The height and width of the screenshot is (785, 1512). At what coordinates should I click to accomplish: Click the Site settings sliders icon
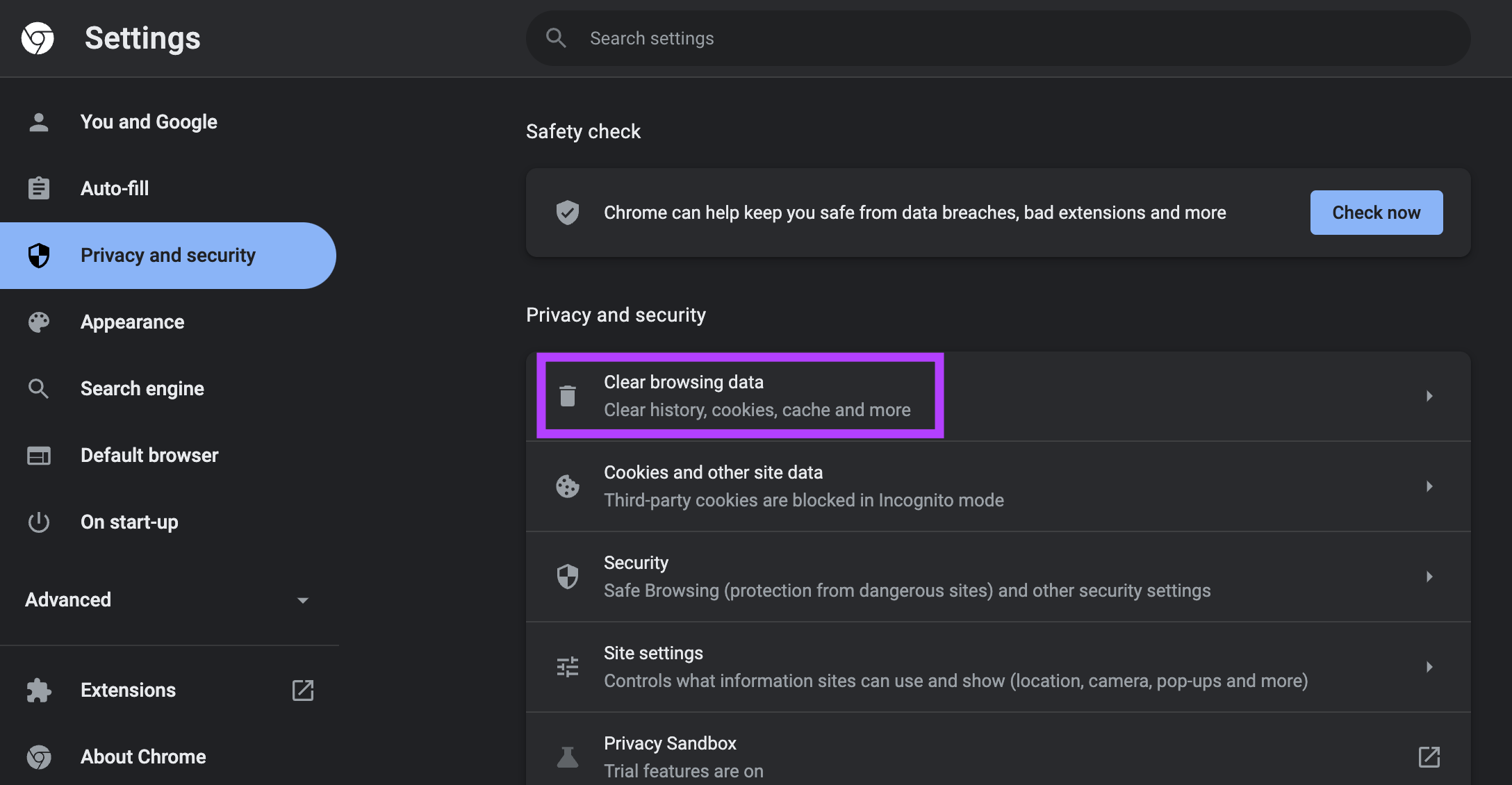pyautogui.click(x=568, y=667)
